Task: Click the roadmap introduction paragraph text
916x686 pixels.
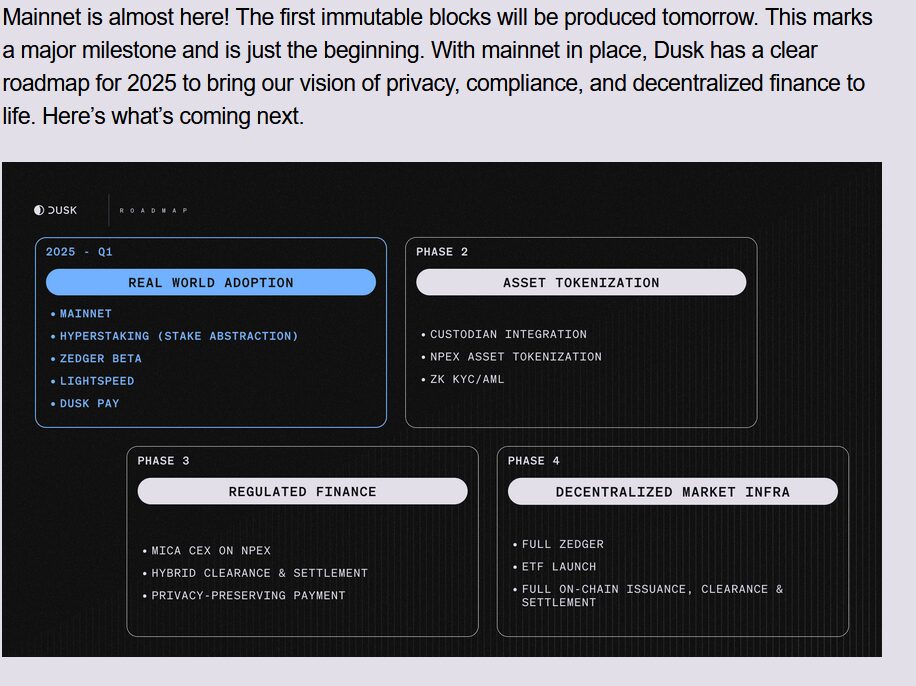Action: tap(437, 67)
